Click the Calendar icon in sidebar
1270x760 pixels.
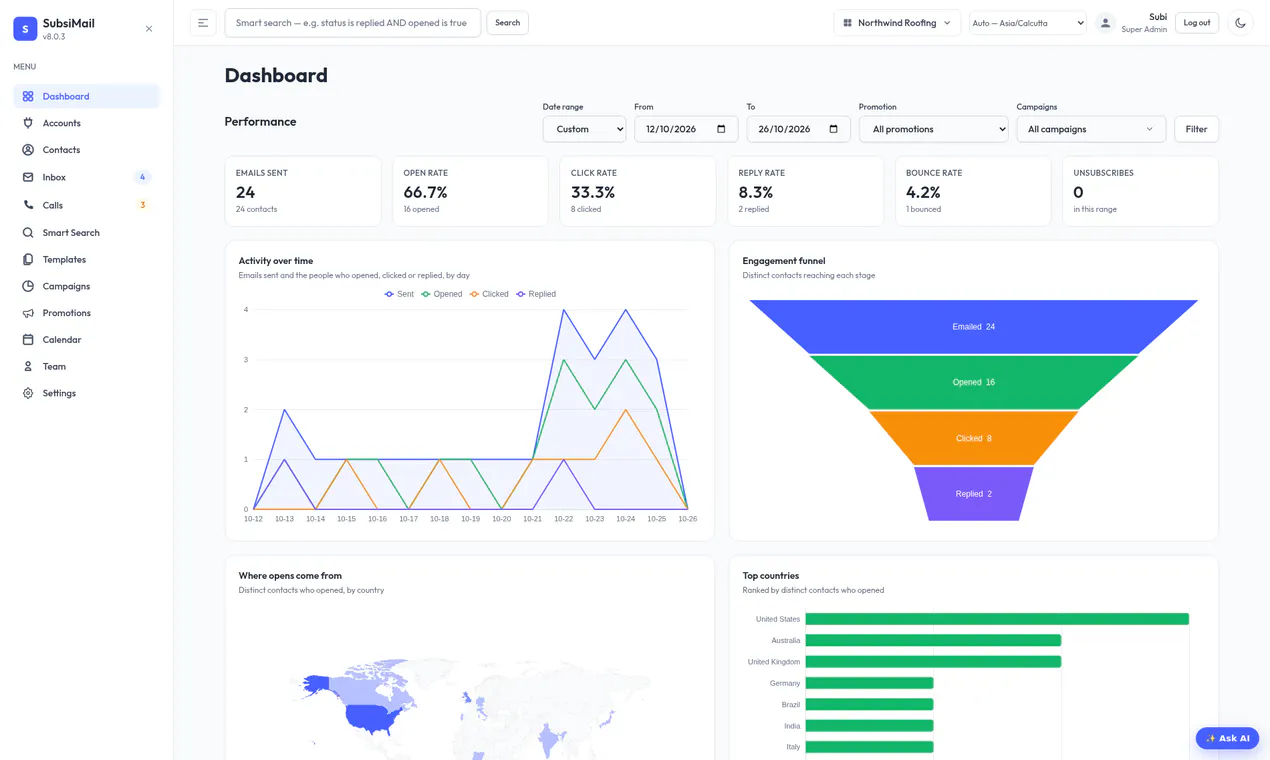coord(28,340)
